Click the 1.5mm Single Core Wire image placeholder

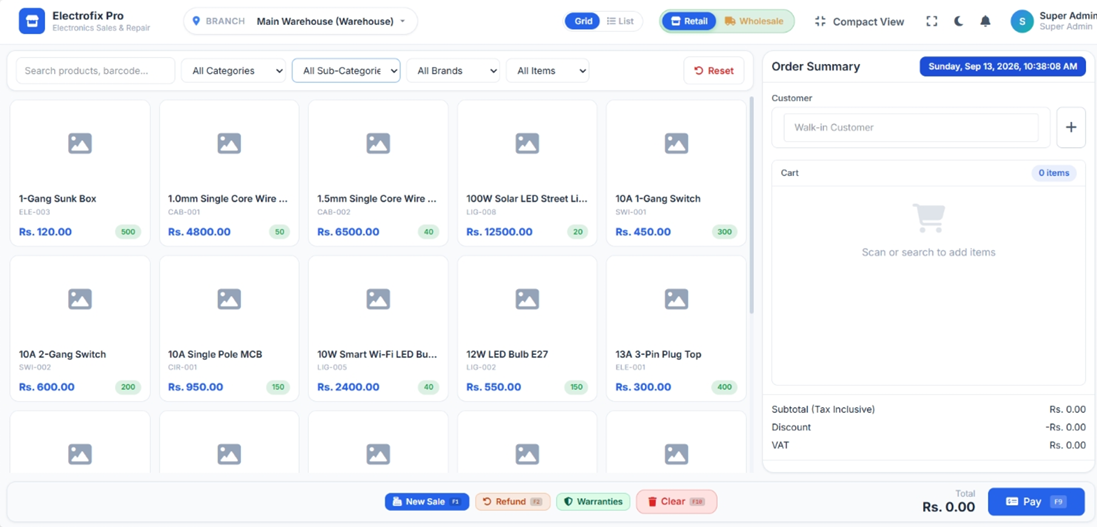tap(378, 143)
